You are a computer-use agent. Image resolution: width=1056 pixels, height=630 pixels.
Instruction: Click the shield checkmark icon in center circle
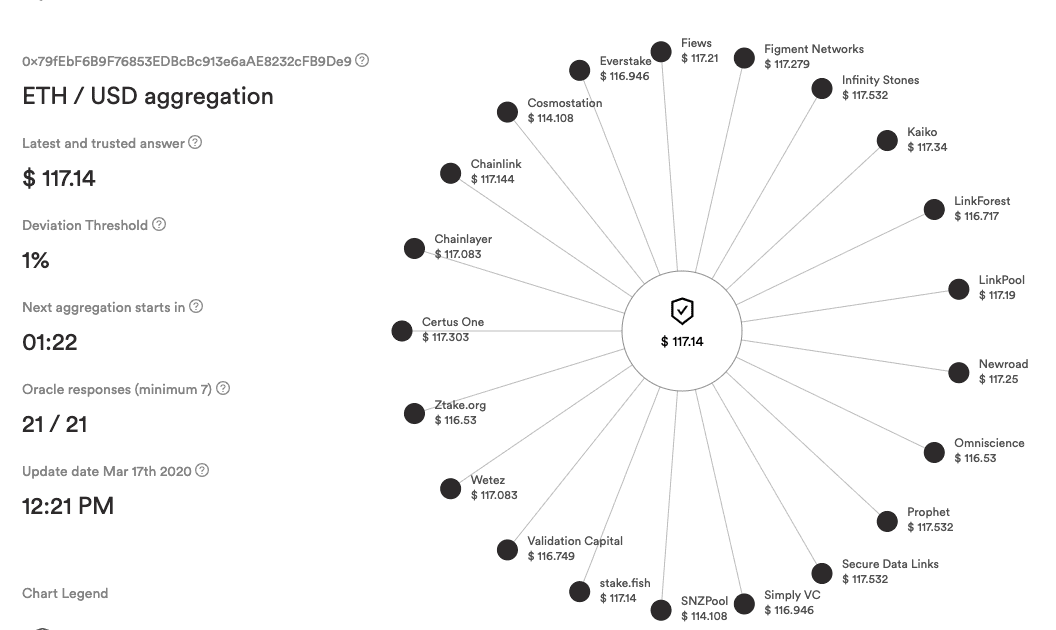[682, 311]
